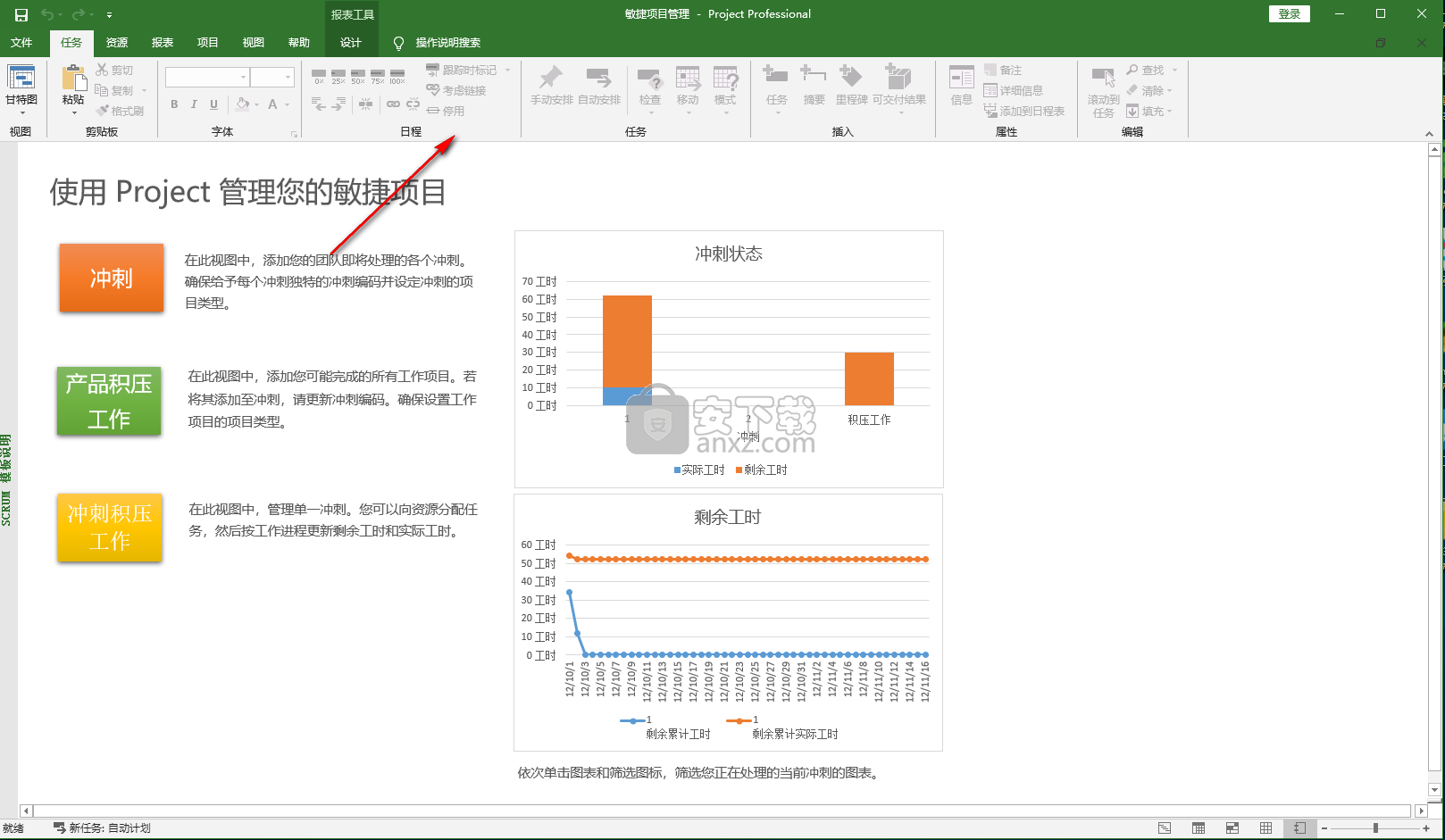Viewport: 1445px width, 840px height.
Task: Set task to 0% complete
Action: [x=319, y=77]
